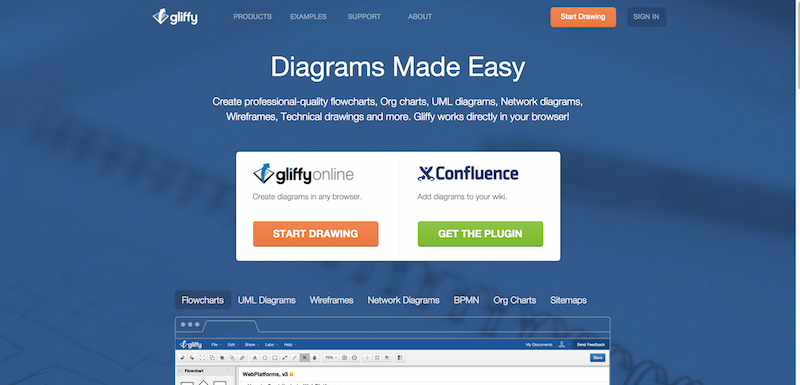Select the Ellipse shape tool
The image size is (800, 385).
(265, 357)
